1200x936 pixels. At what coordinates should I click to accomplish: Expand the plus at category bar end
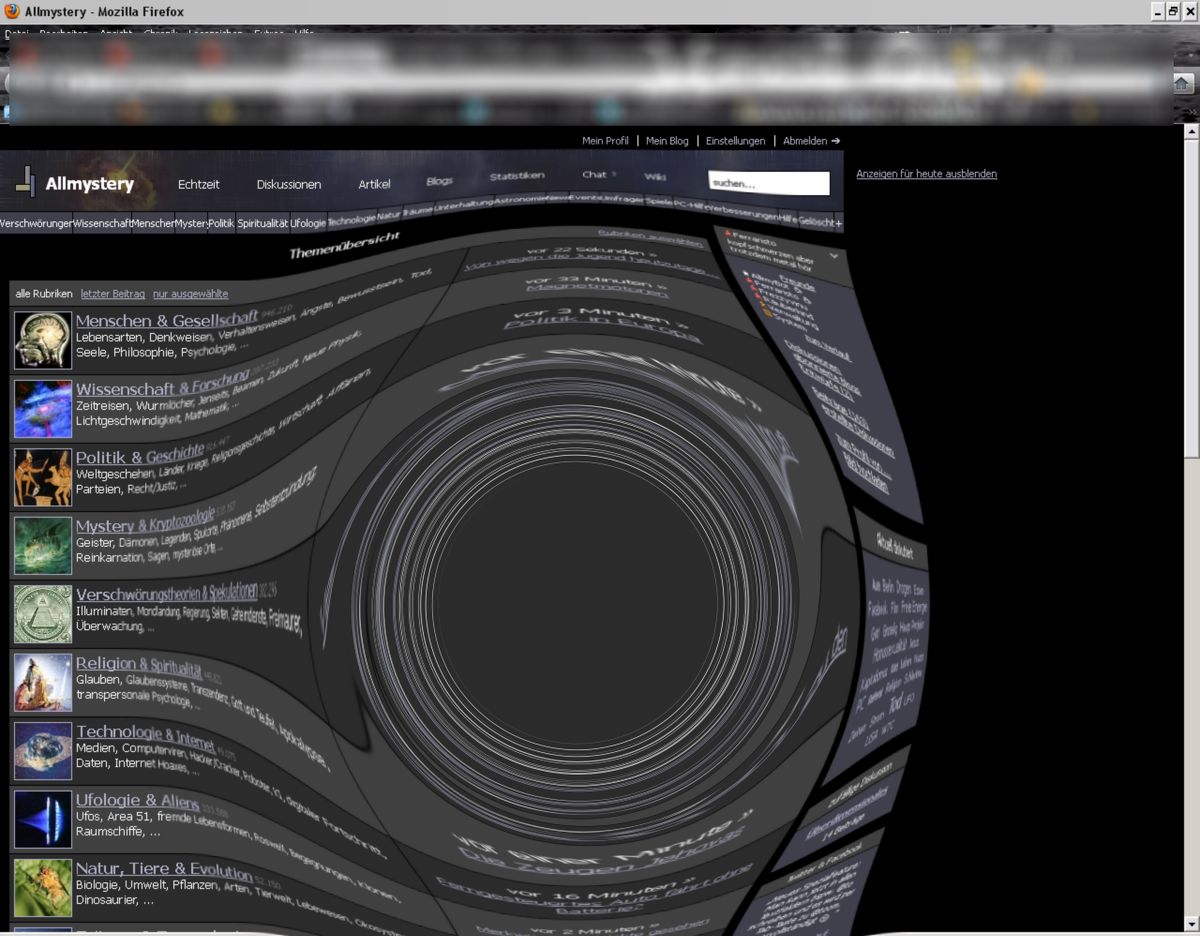pyautogui.click(x=838, y=222)
